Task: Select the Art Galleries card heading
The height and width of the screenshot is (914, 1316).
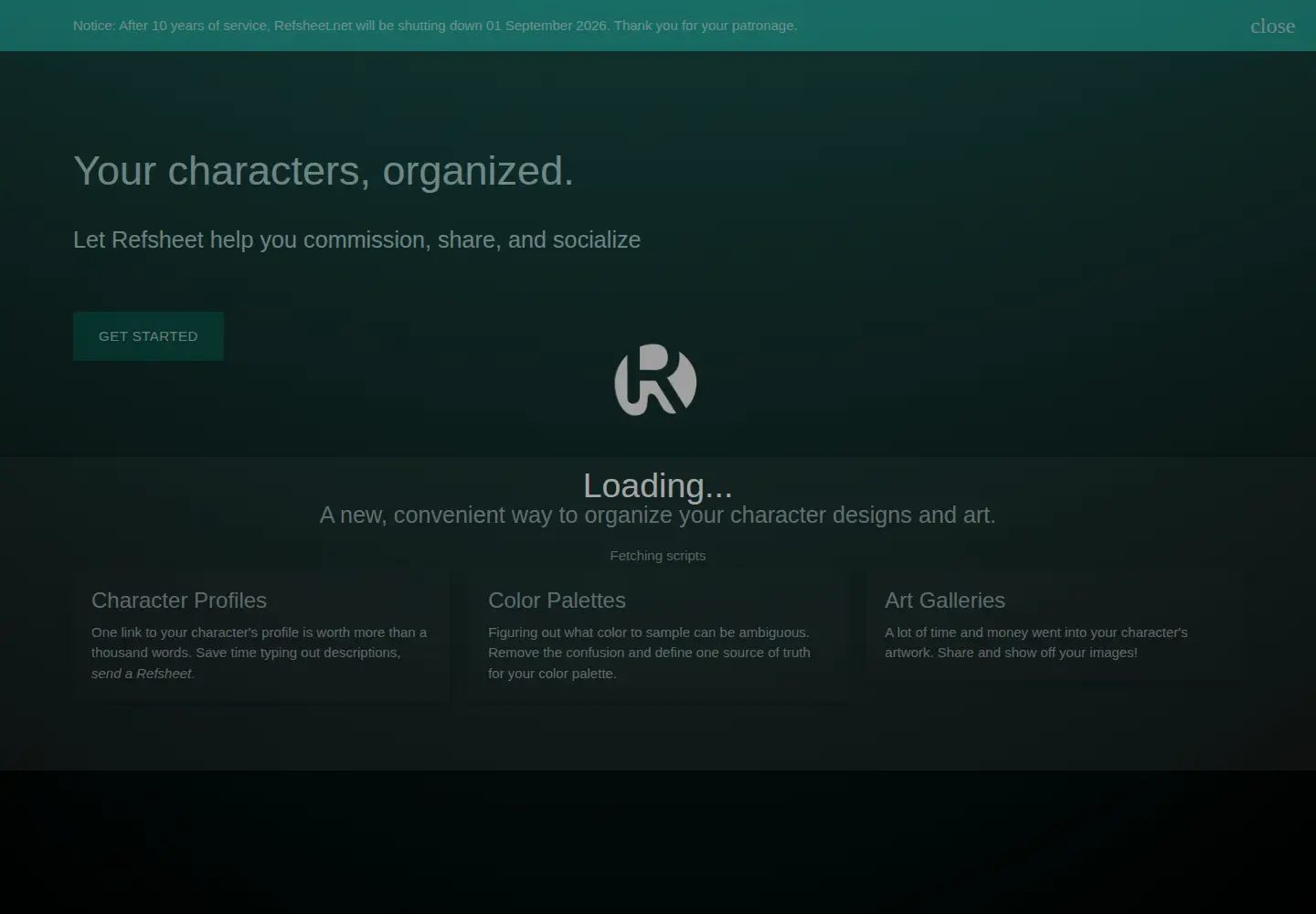Action: pos(945,600)
